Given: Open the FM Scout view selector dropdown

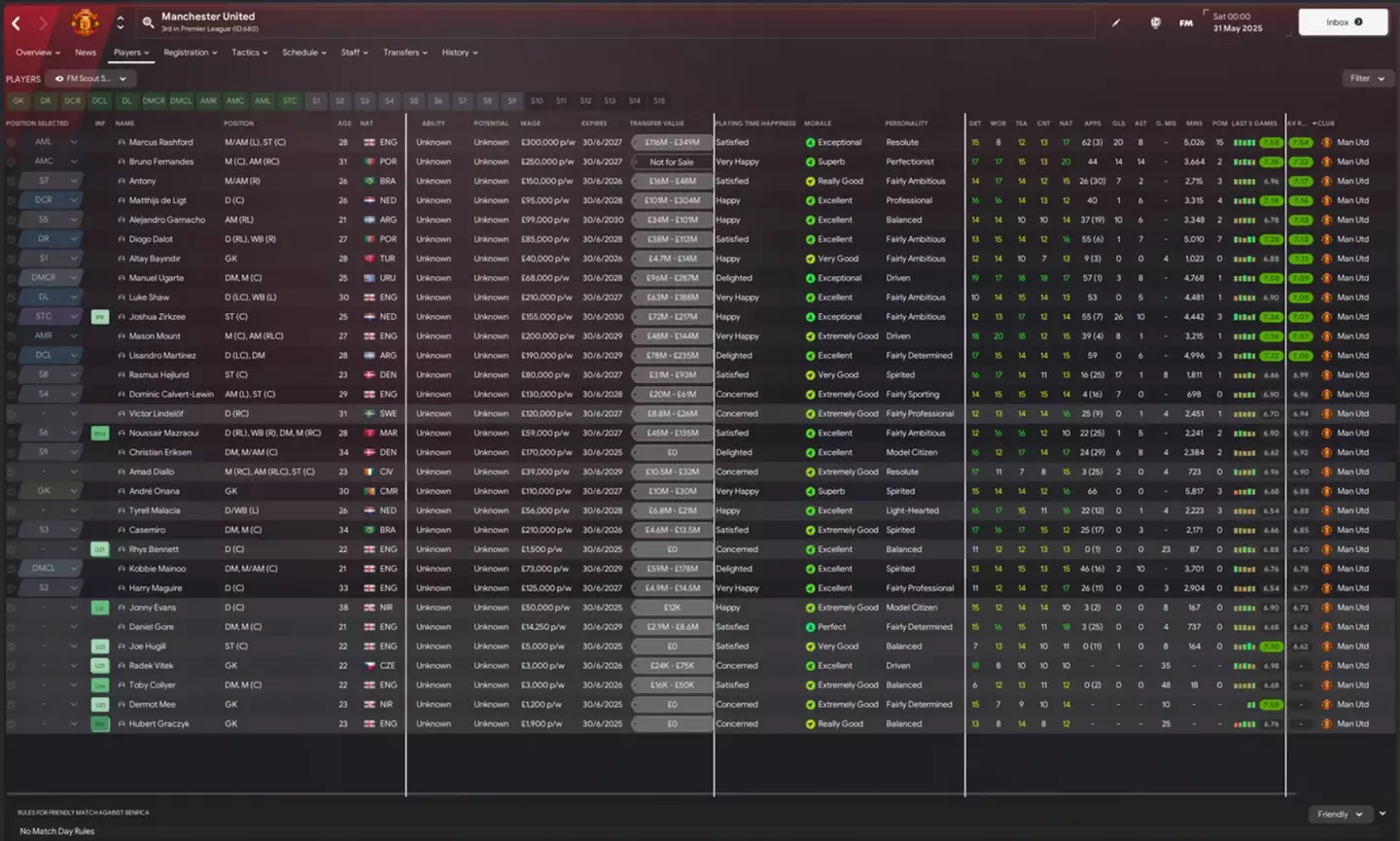Looking at the screenshot, I should 92,78.
